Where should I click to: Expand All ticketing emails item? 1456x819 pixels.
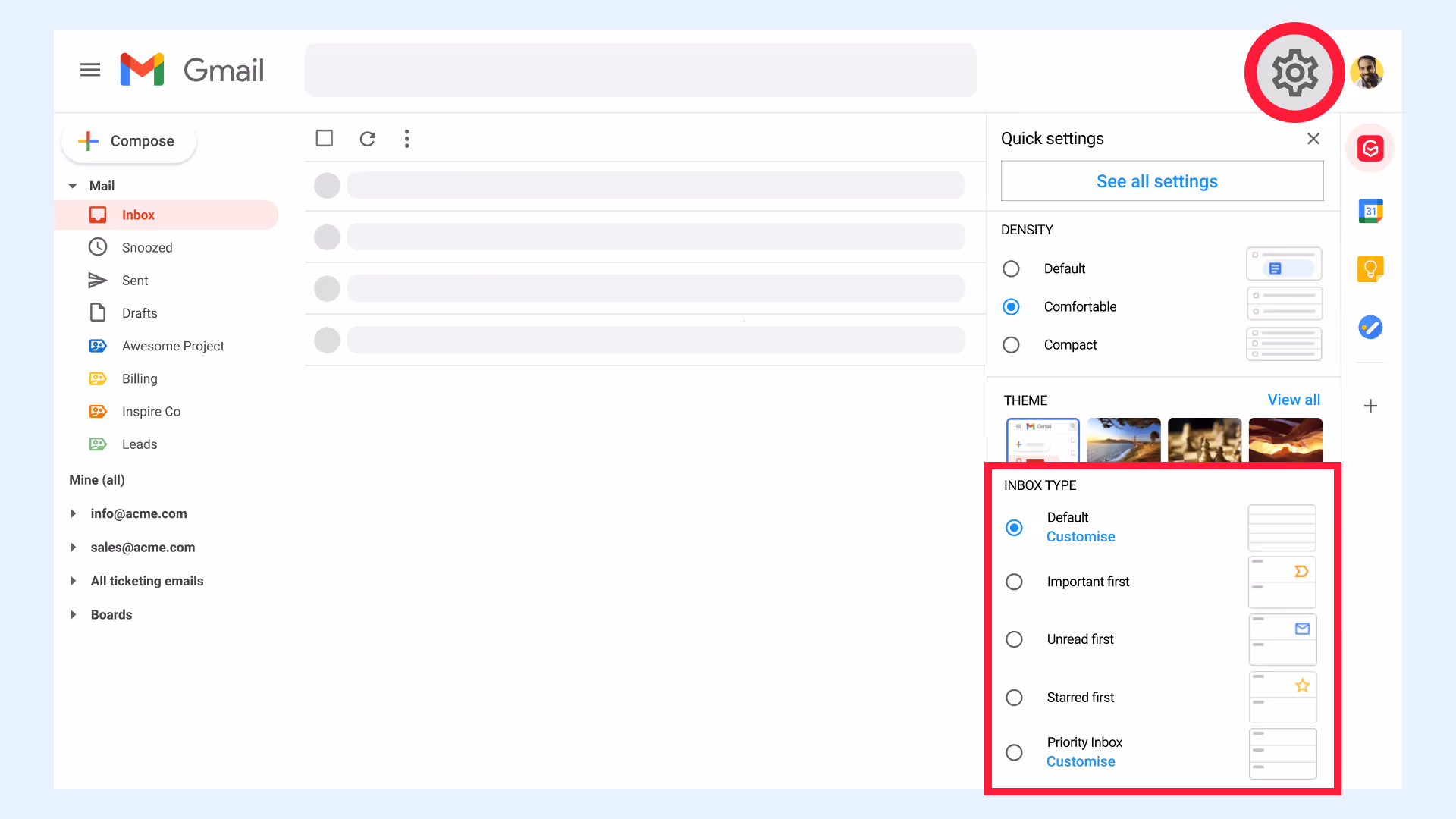point(73,581)
